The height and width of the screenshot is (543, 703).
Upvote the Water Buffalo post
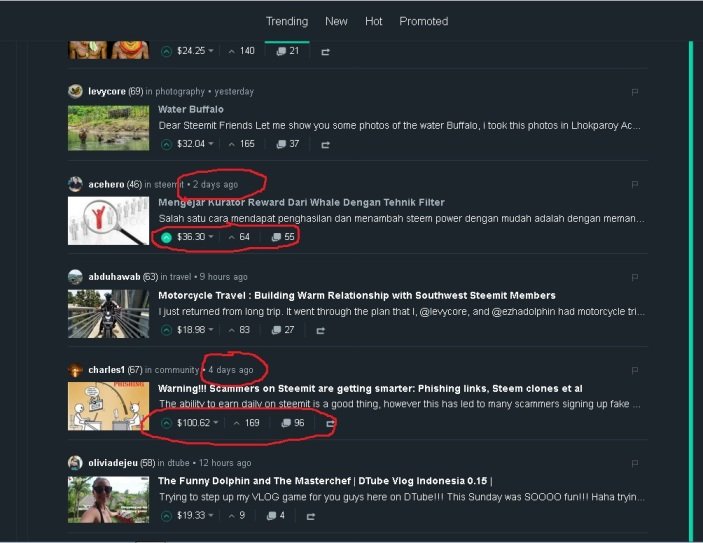pos(166,144)
